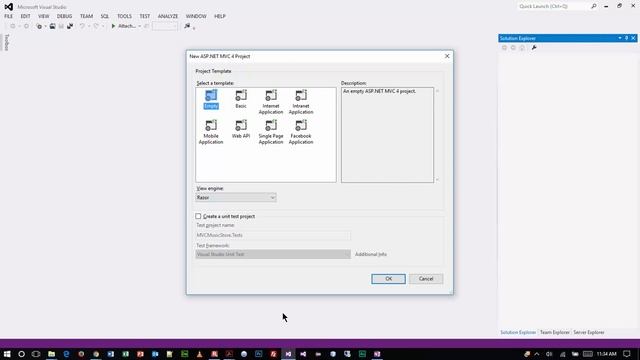Click the Test project name field

click(x=273, y=235)
